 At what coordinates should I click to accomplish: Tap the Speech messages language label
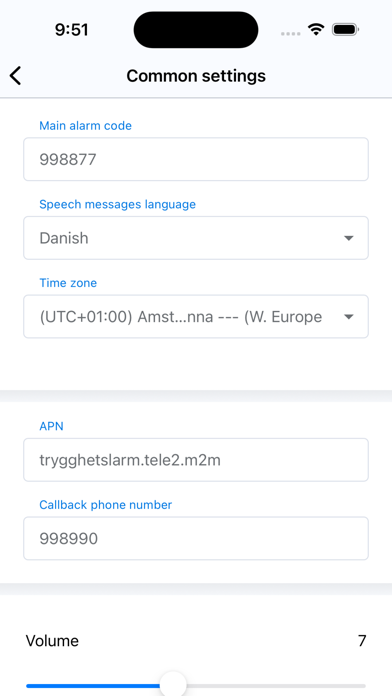click(118, 204)
